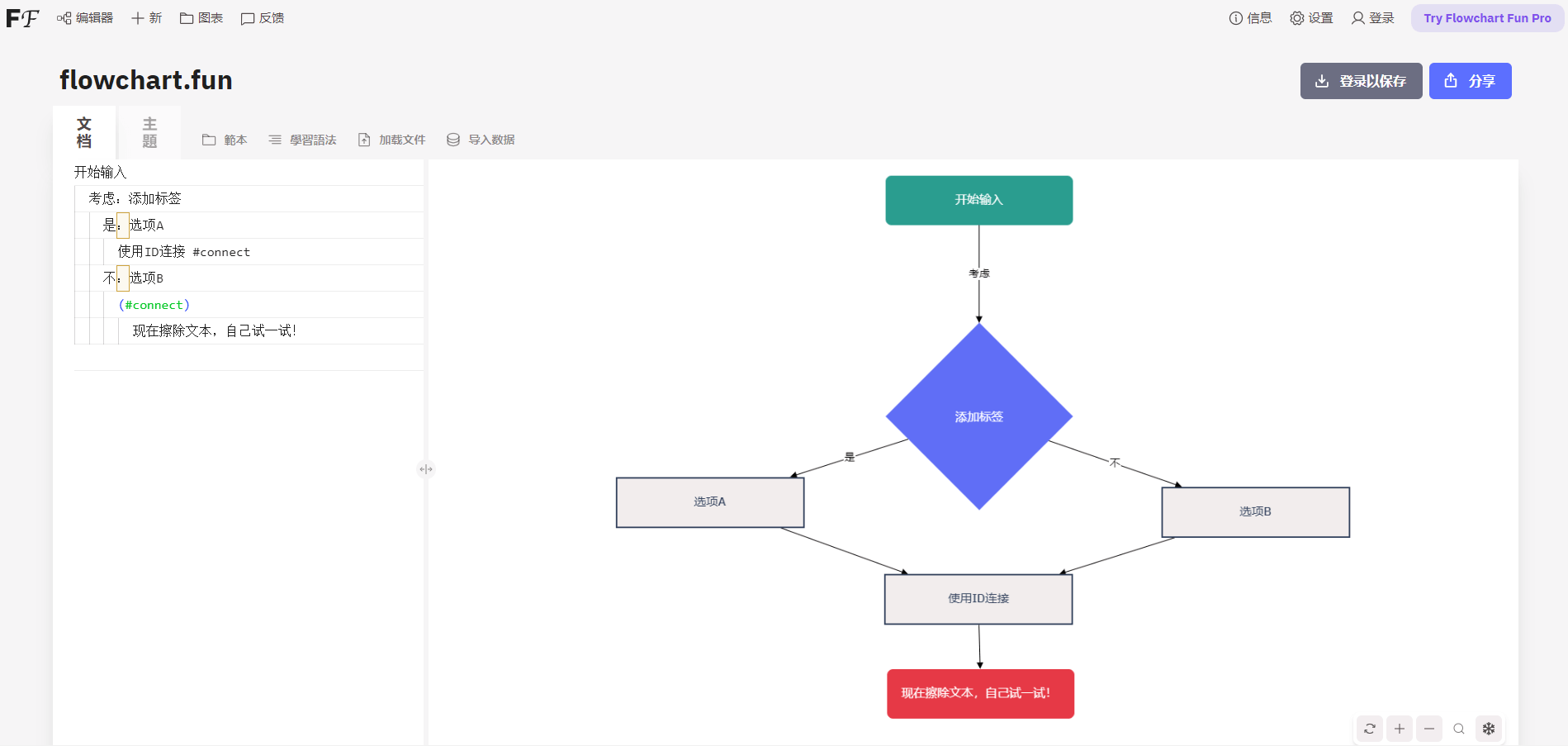
Task: Click 加载文件 load file
Action: click(x=391, y=140)
